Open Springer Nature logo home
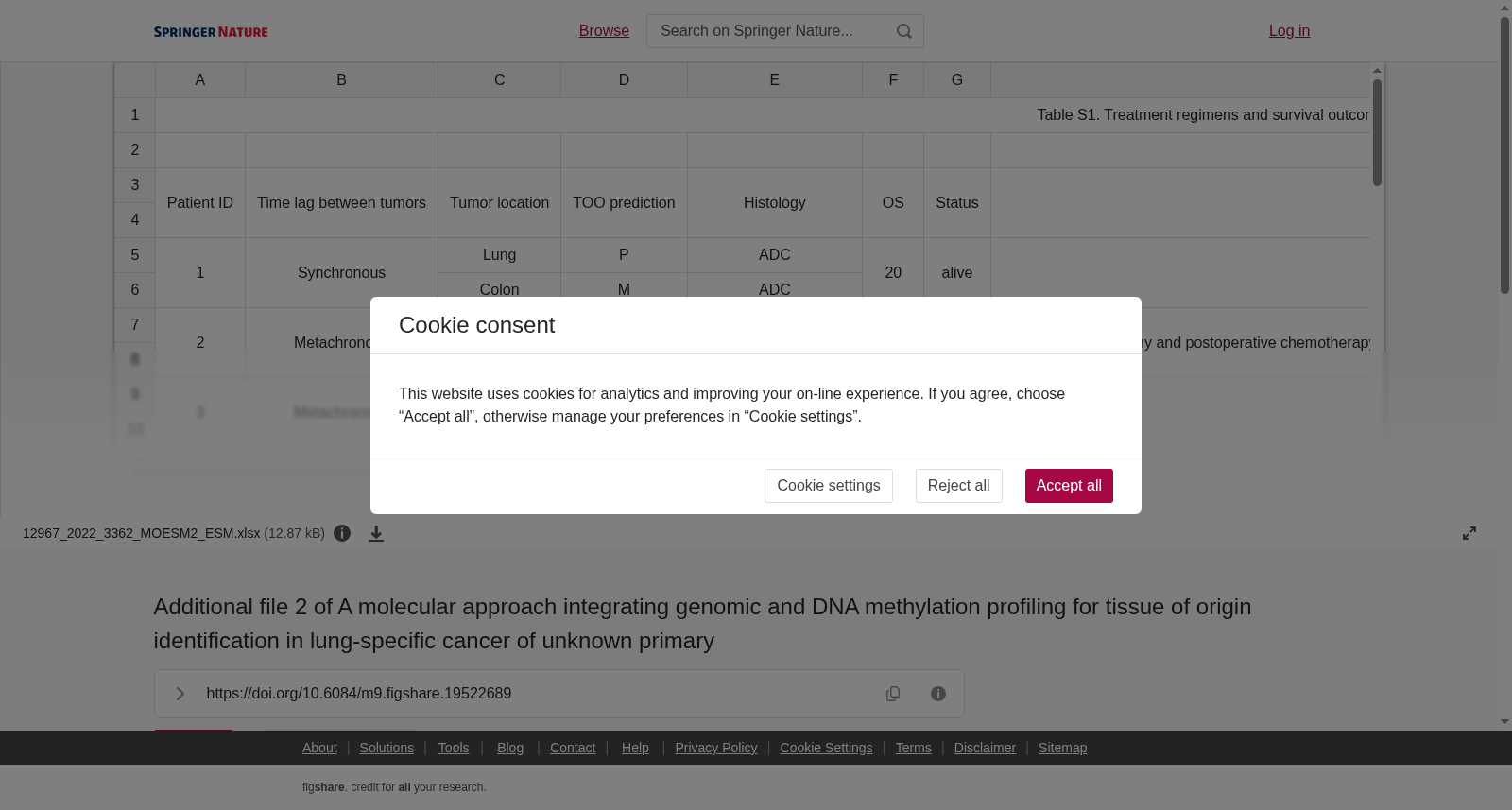This screenshot has height=810, width=1512. pyautogui.click(x=211, y=32)
